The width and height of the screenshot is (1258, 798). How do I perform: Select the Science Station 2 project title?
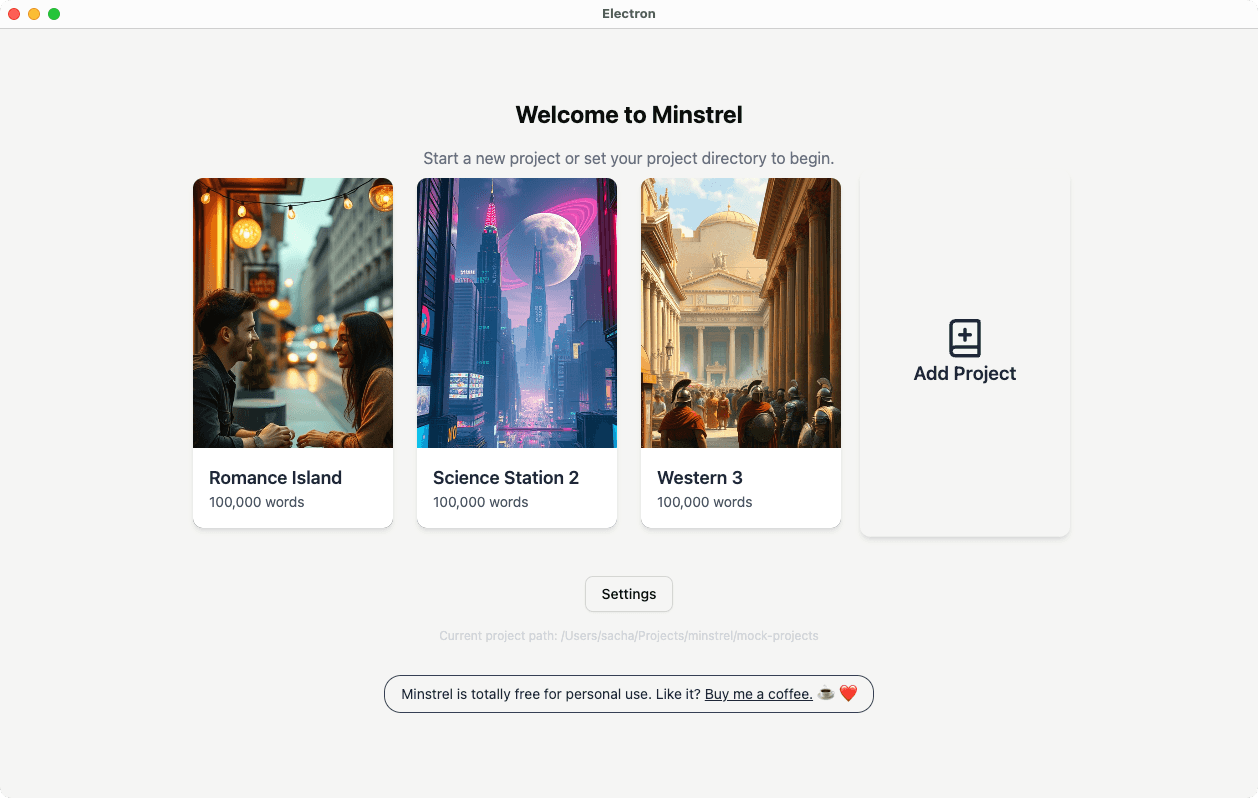pyautogui.click(x=506, y=478)
